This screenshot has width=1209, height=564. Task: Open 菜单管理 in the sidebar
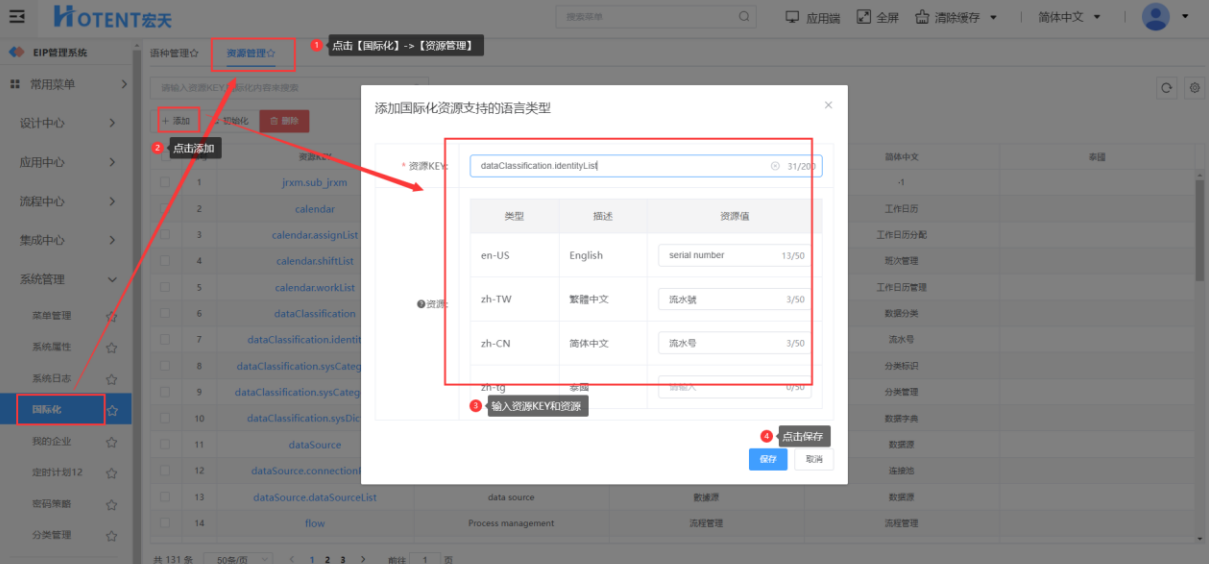51,316
